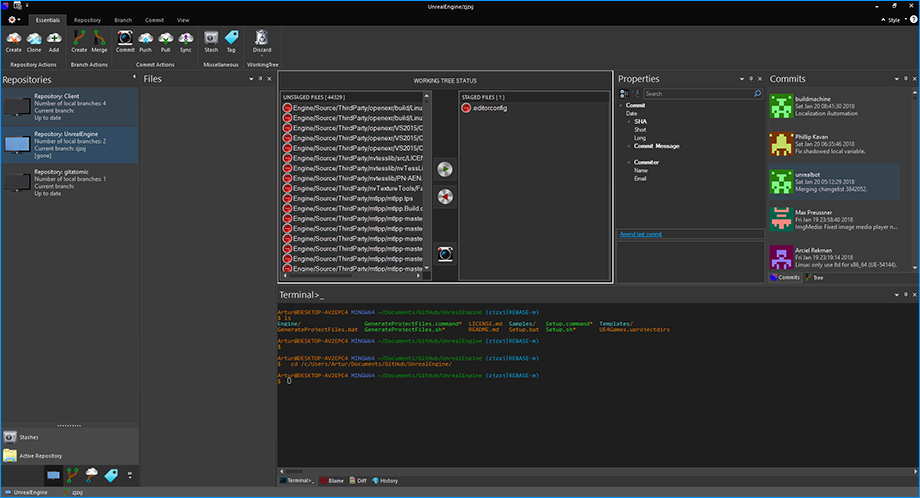This screenshot has width=920, height=498.
Task: Click the Pull icon
Action: point(166,39)
